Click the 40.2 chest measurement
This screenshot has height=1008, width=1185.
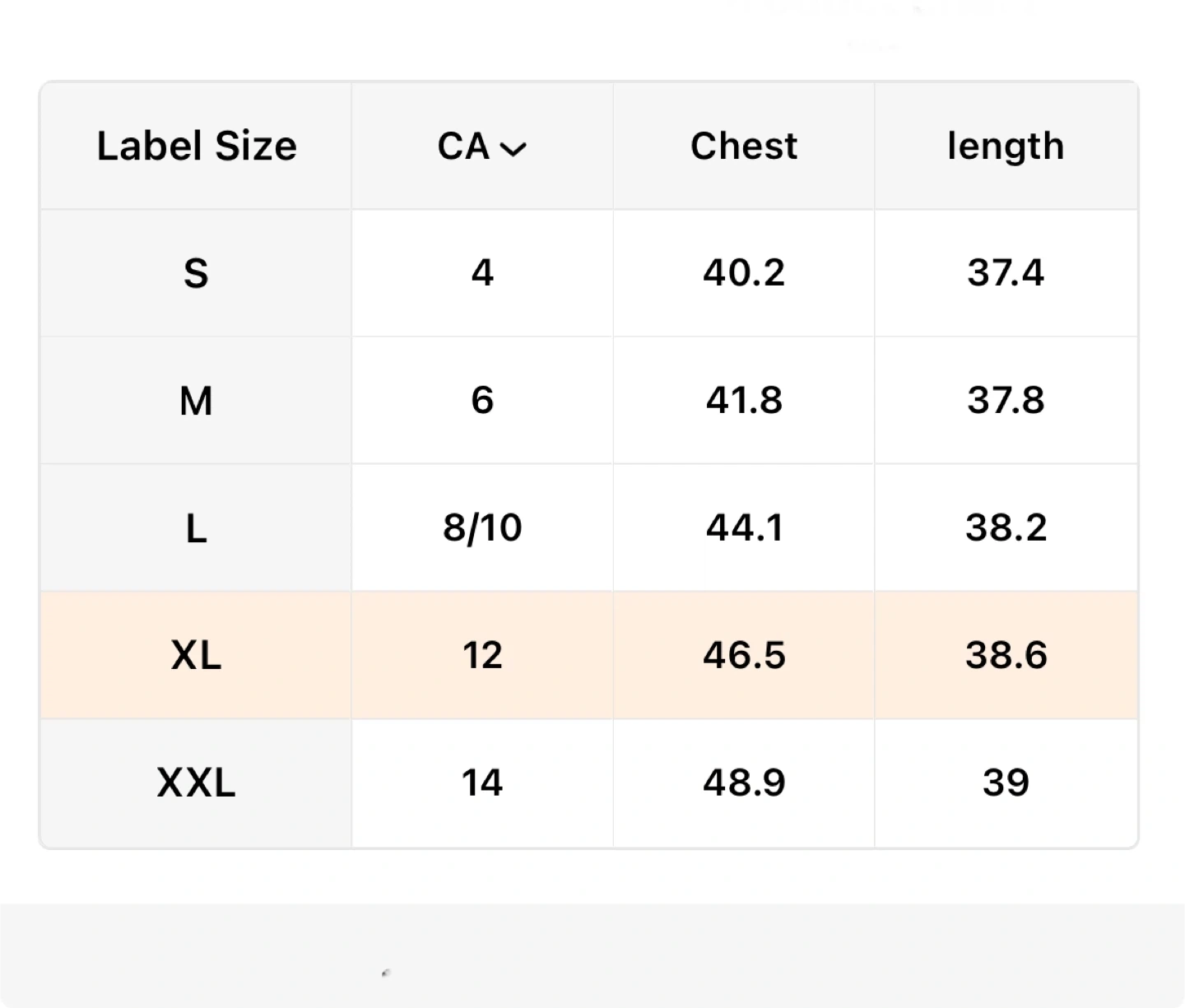744,273
